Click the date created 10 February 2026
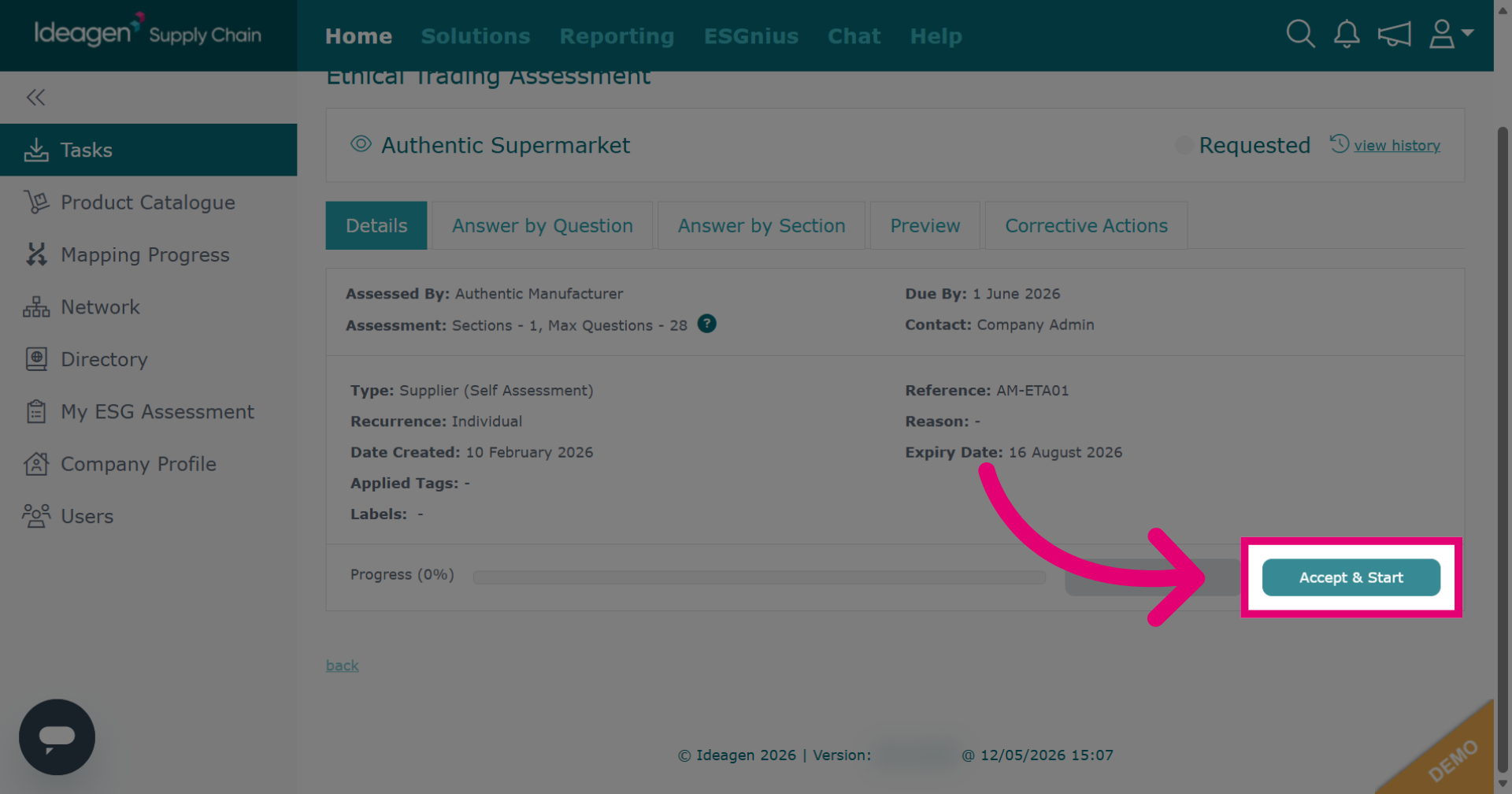The width and height of the screenshot is (1512, 794). pos(529,453)
